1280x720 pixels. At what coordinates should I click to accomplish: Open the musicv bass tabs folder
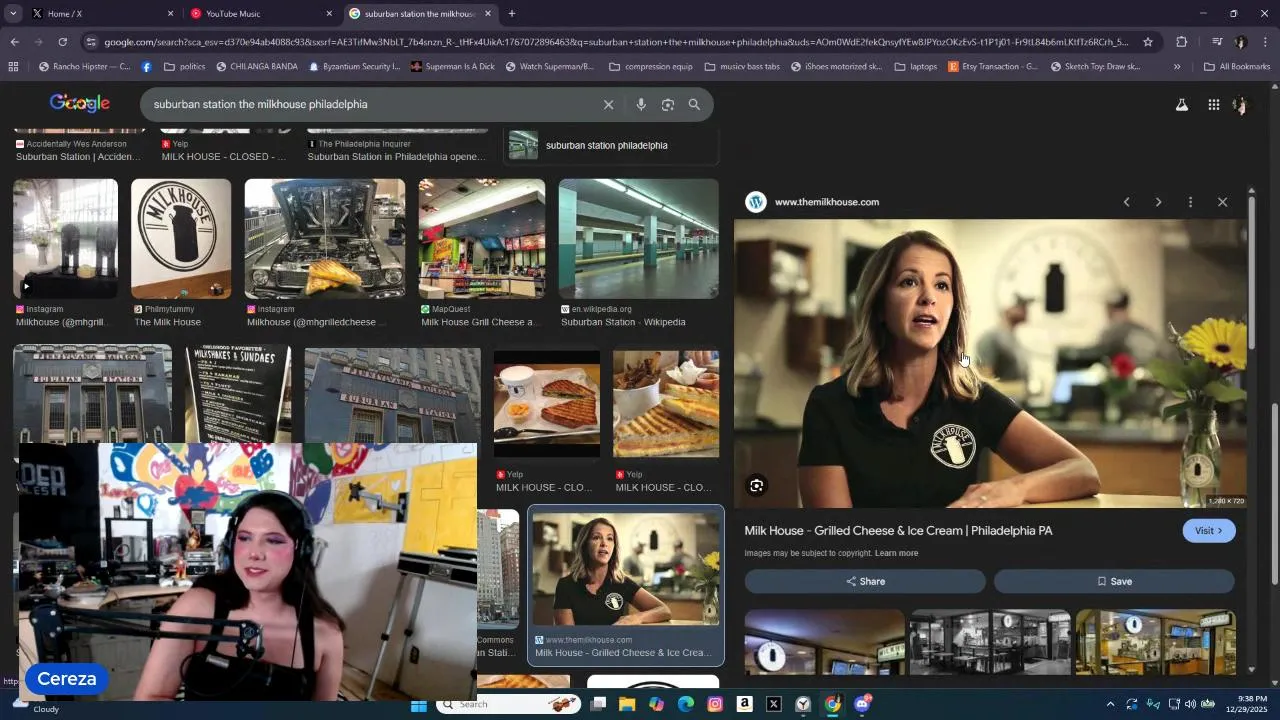(x=742, y=67)
